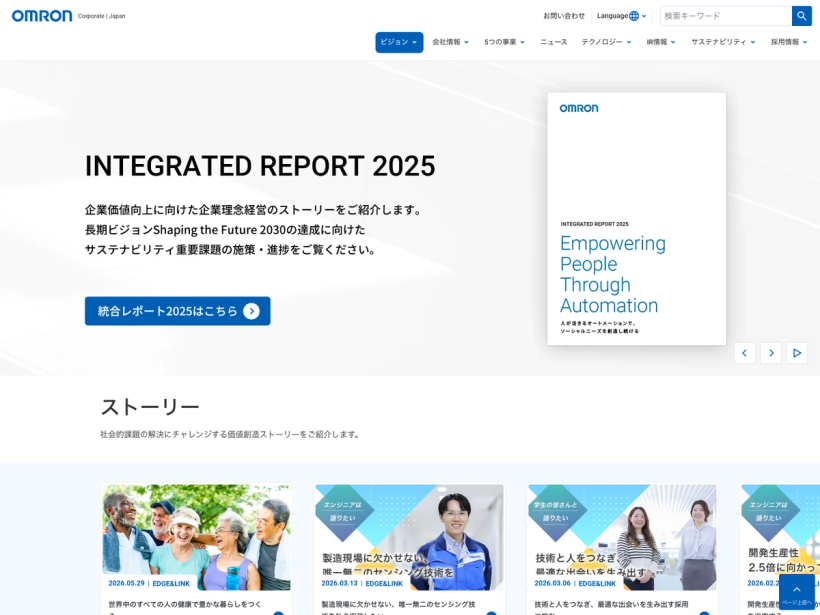Click the arrow circle in 統合レポート2025 button
Image resolution: width=820 pixels, height=615 pixels.
point(252,311)
